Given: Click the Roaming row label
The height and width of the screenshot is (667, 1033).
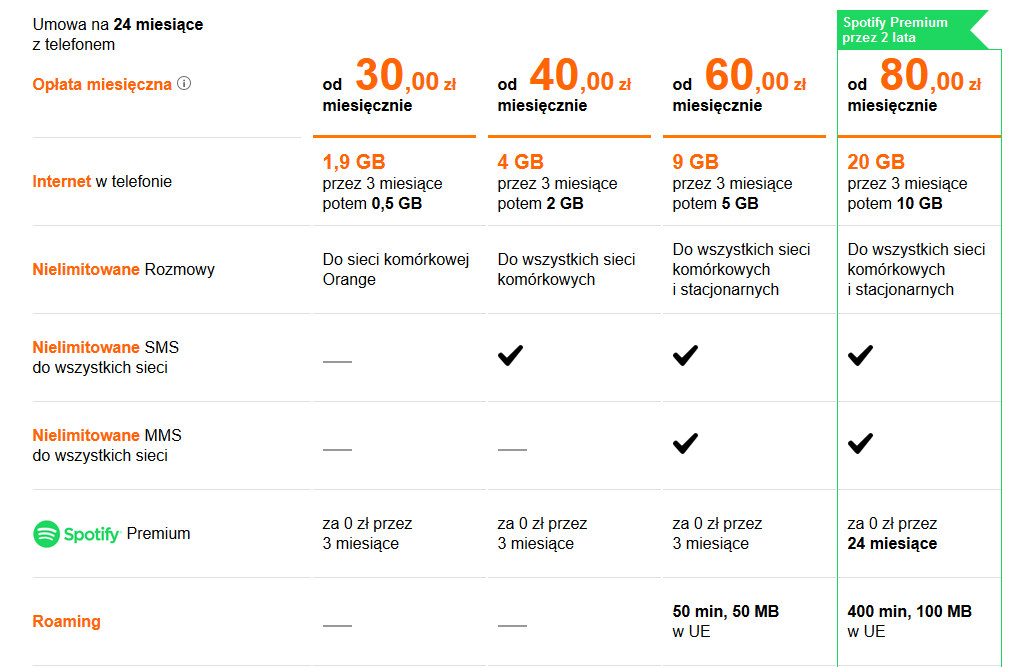Looking at the screenshot, I should tap(67, 622).
